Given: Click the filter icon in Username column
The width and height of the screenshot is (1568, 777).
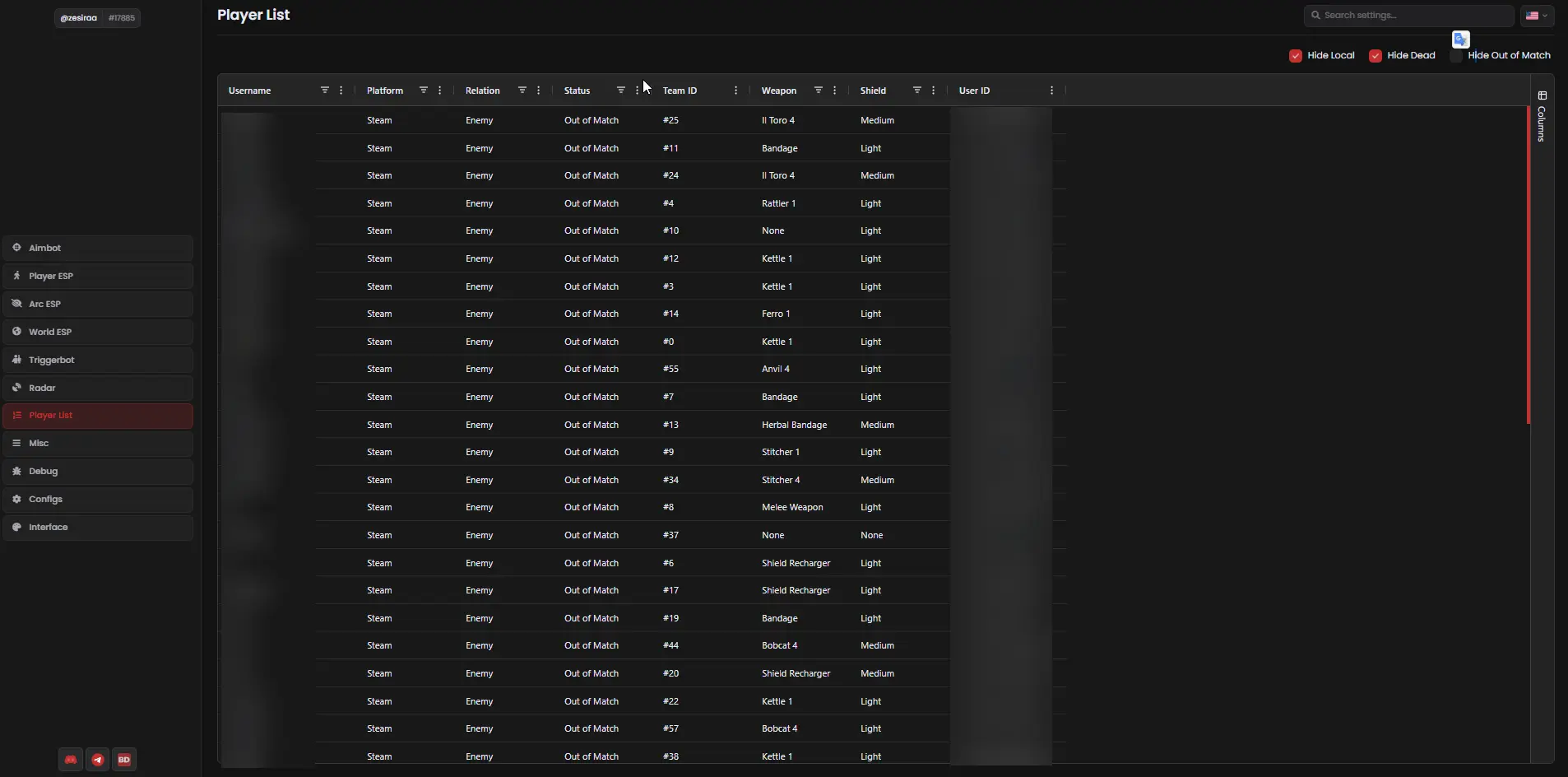Looking at the screenshot, I should point(324,91).
